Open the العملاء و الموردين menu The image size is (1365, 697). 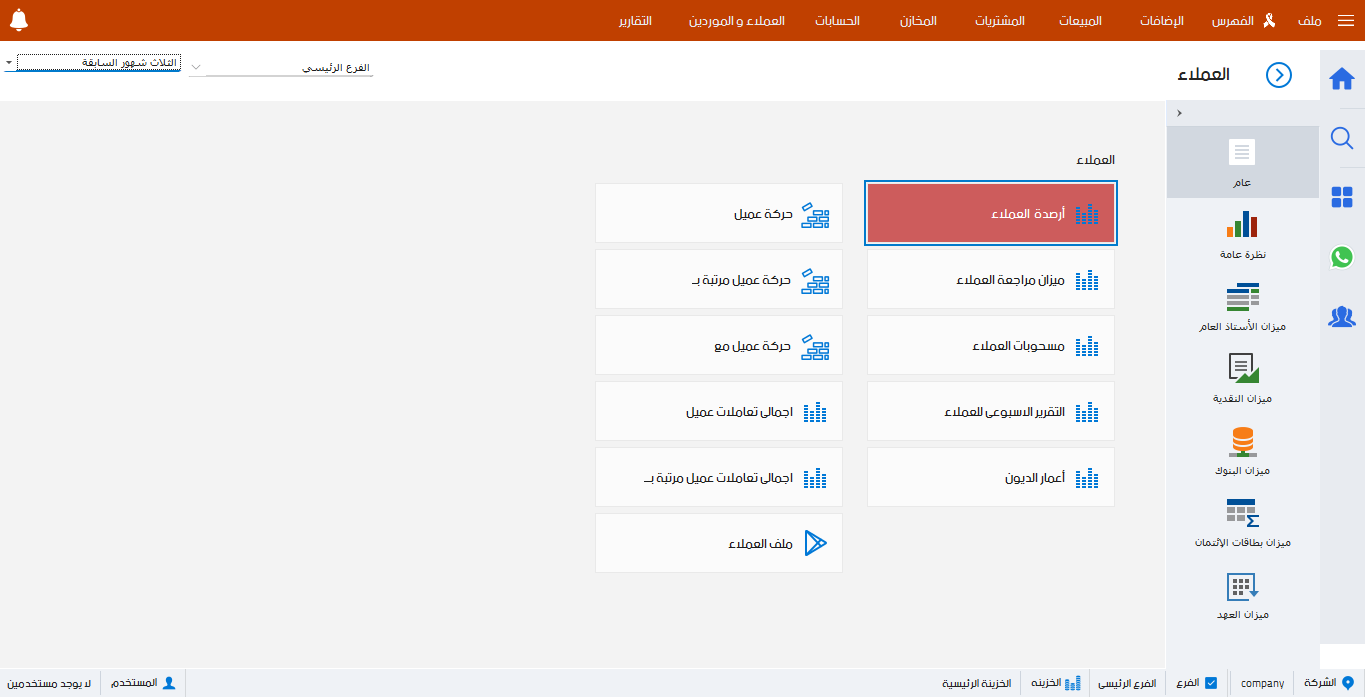(736, 21)
